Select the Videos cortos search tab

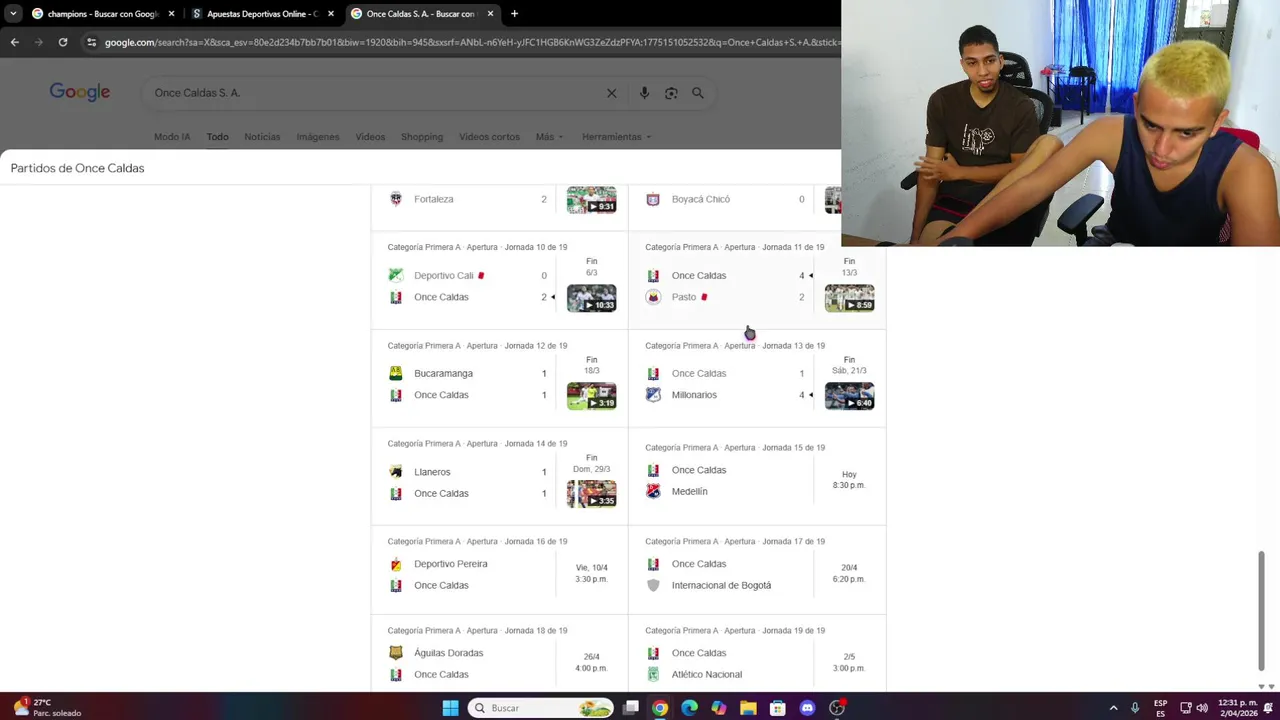pyautogui.click(x=489, y=137)
